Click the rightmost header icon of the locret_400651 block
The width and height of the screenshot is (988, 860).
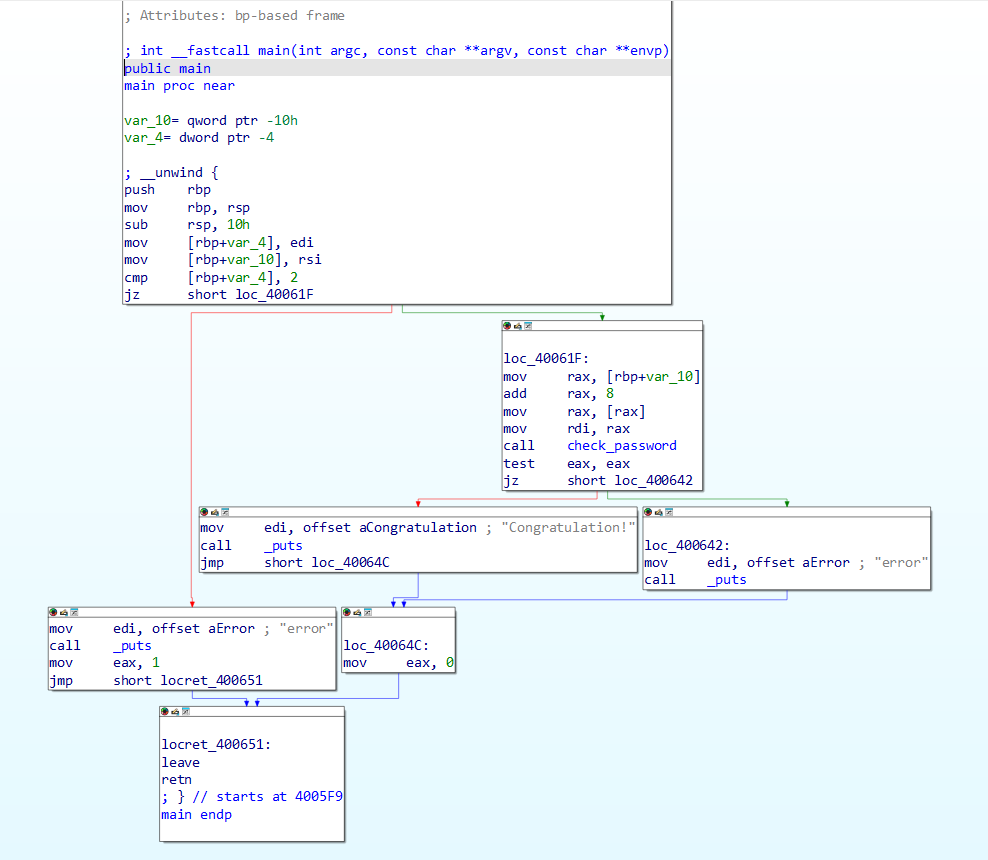point(186,711)
